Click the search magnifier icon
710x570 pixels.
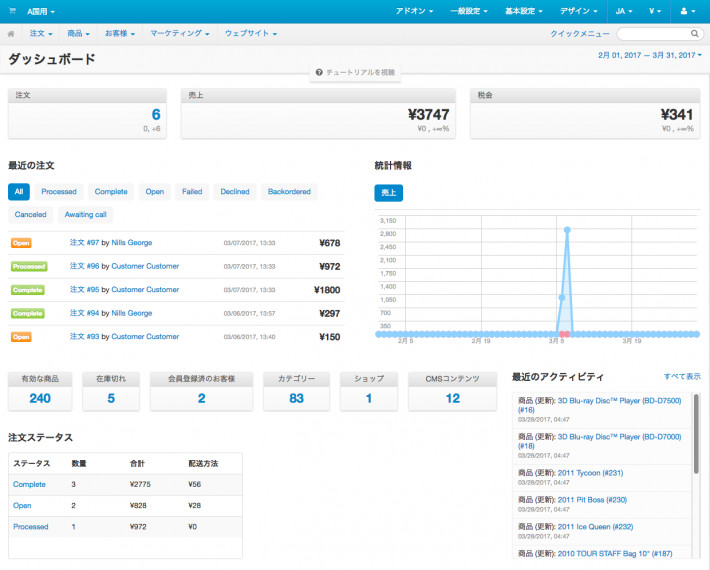click(695, 33)
